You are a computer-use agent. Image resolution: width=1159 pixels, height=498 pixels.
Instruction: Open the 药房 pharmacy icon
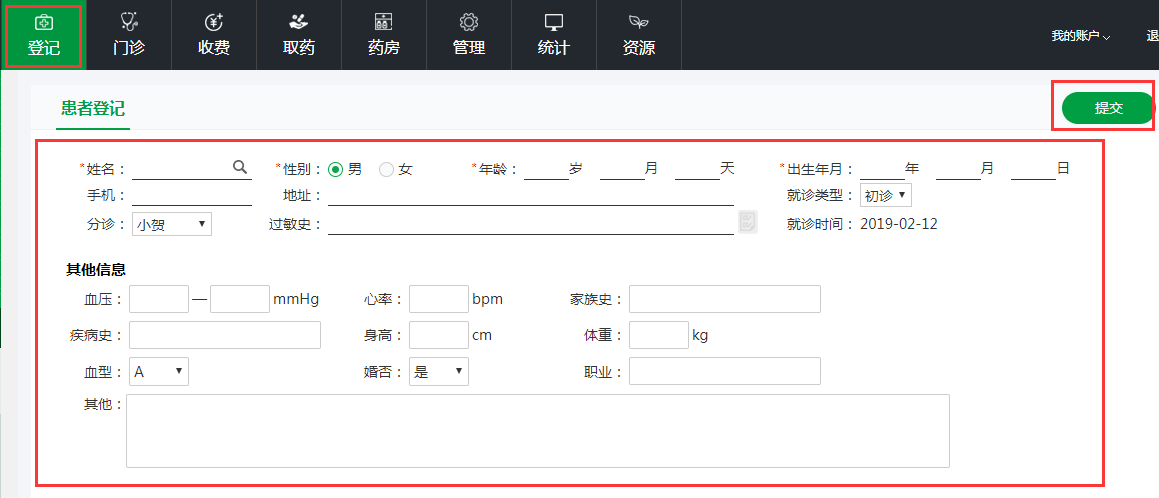coord(383,22)
